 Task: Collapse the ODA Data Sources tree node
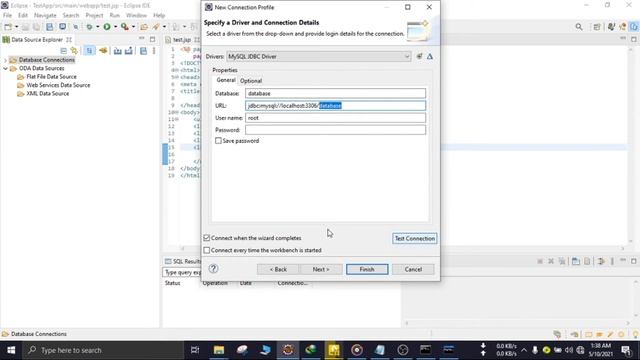click(x=5, y=69)
